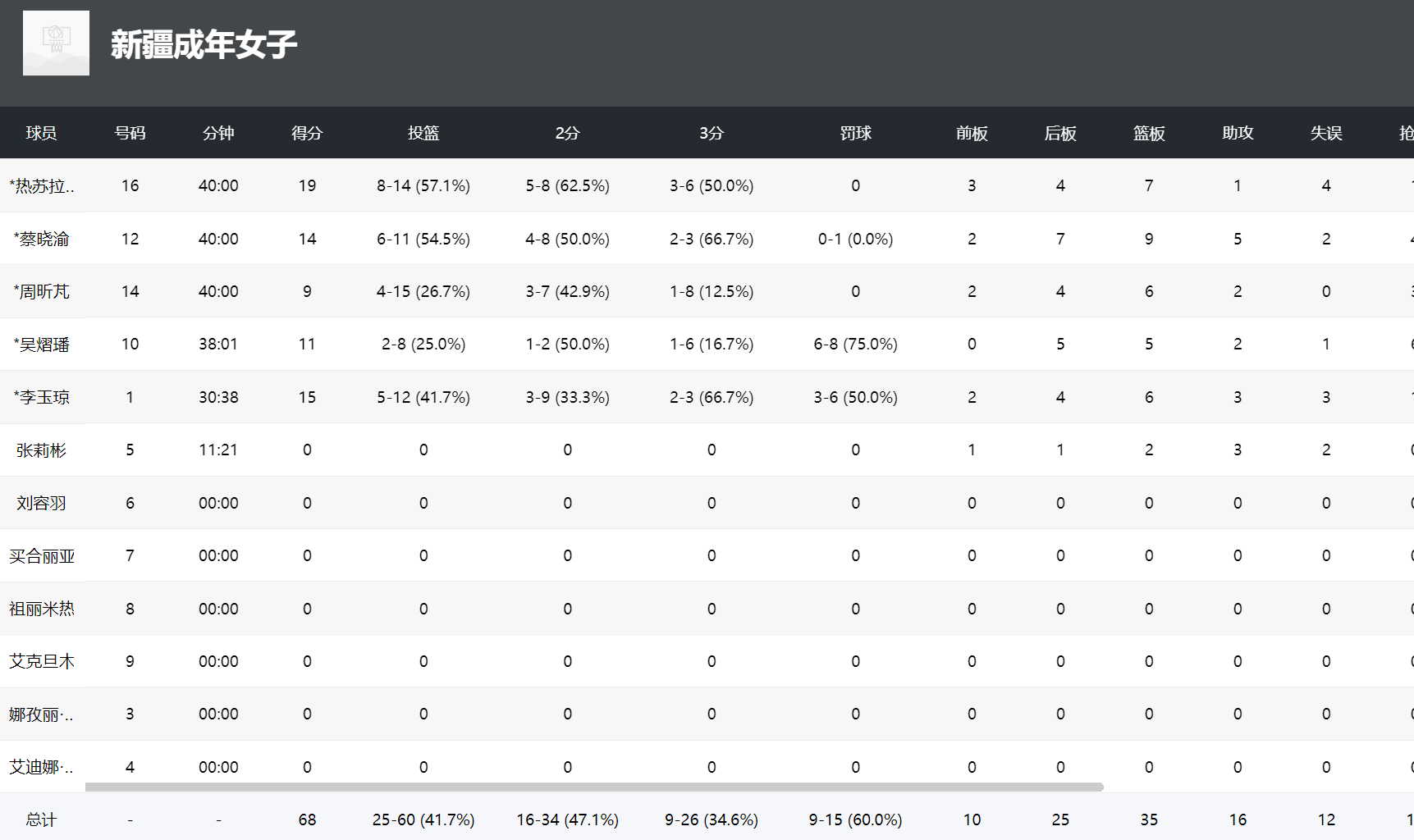Image resolution: width=1414 pixels, height=840 pixels.
Task: Click the 助攻 column header
Action: [x=1238, y=133]
